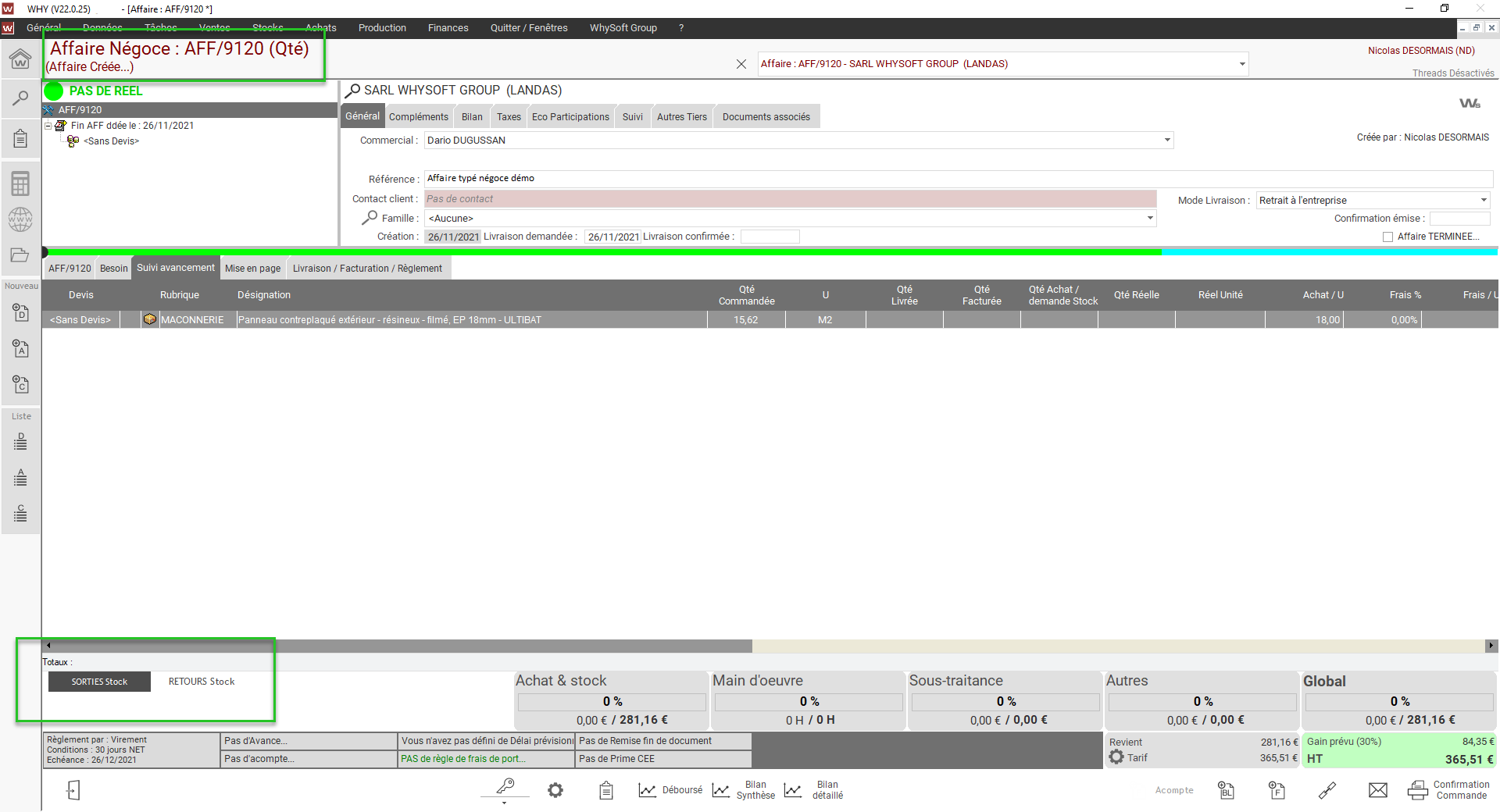1500x812 pixels.
Task: Open the Déboursé chart
Action: tap(670, 790)
